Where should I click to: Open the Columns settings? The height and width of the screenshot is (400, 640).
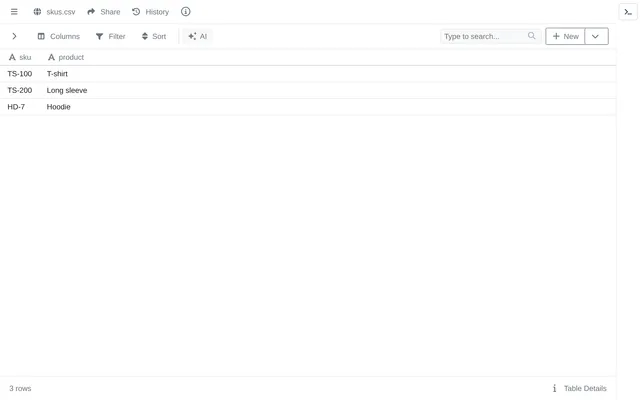(59, 36)
